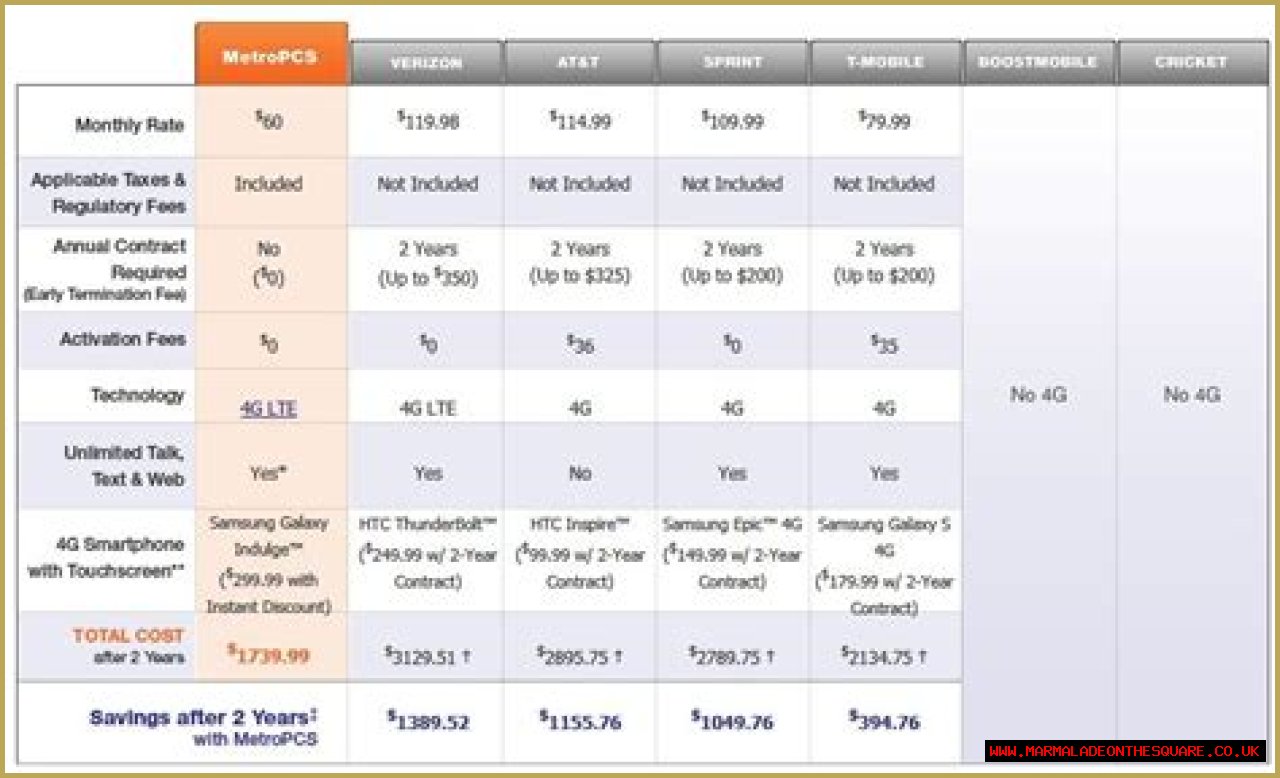Click Verizon's $119.98 monthly rate
The width and height of the screenshot is (1280, 778).
(428, 122)
